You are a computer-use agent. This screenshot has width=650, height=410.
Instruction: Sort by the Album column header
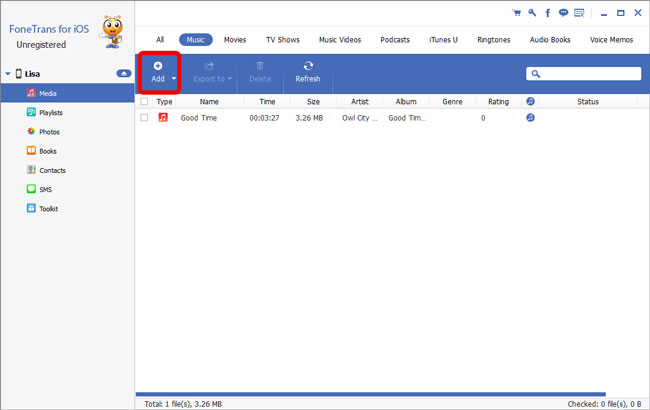click(406, 102)
